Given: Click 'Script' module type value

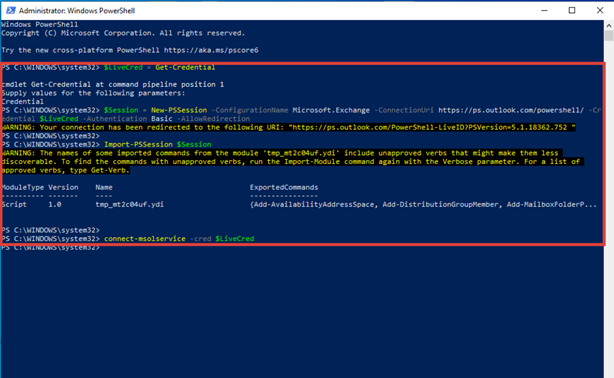Looking at the screenshot, I should pos(14,204).
